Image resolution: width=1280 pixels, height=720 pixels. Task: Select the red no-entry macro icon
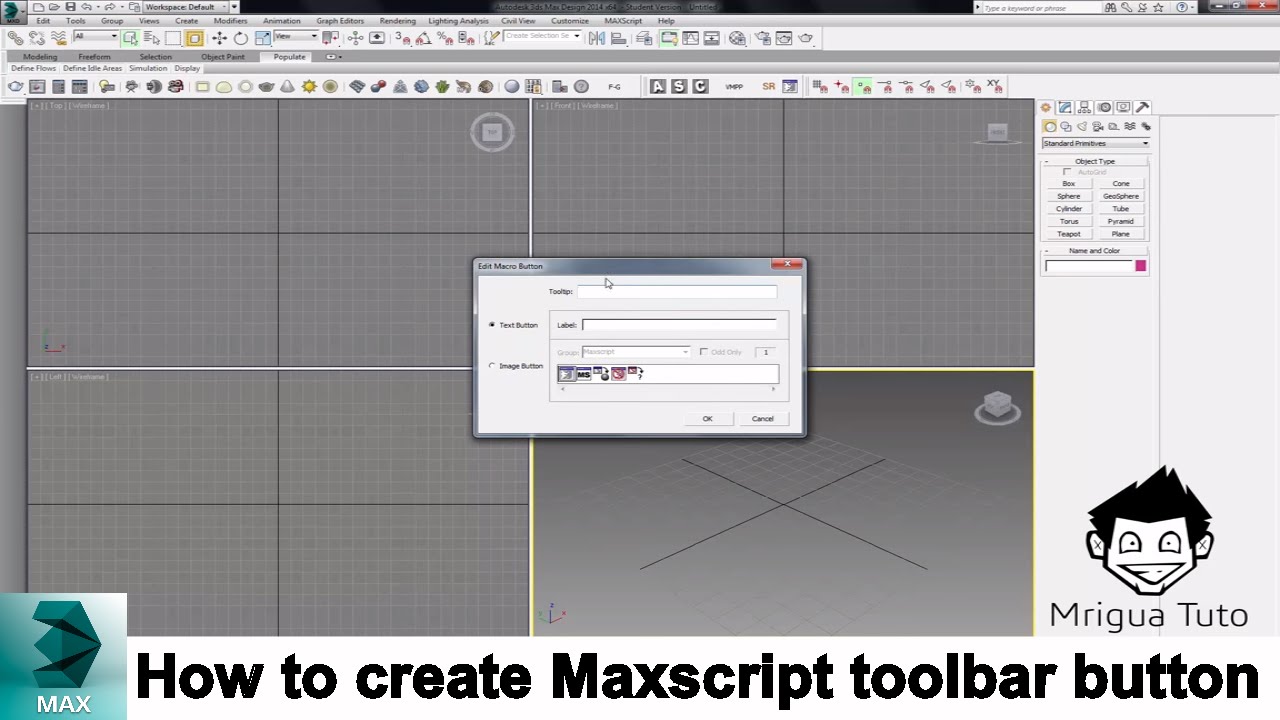618,374
